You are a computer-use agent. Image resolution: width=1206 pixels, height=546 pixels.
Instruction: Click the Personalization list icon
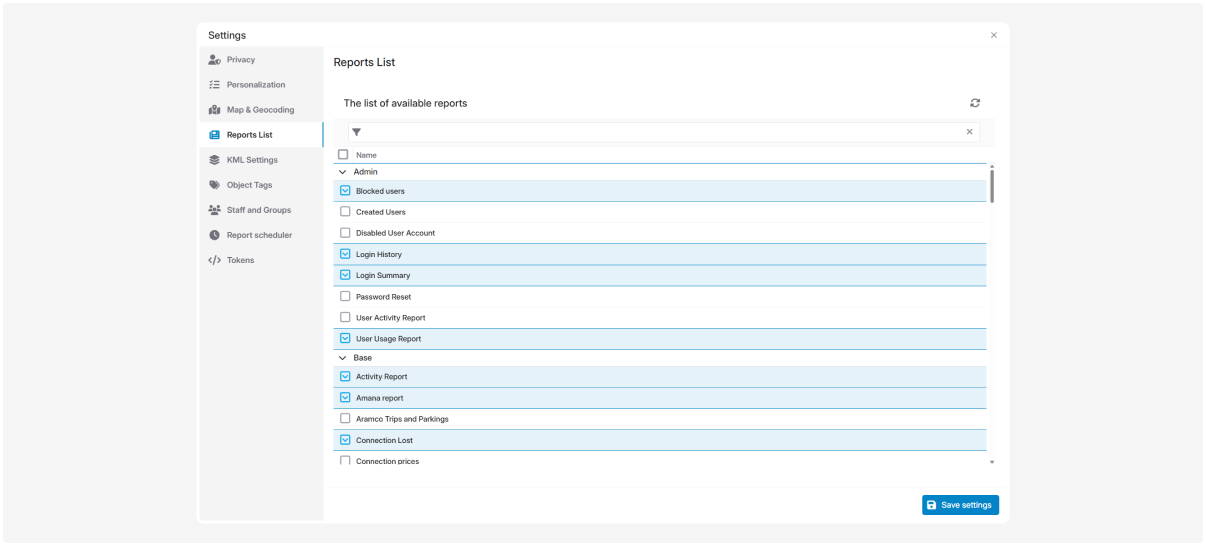click(x=214, y=85)
